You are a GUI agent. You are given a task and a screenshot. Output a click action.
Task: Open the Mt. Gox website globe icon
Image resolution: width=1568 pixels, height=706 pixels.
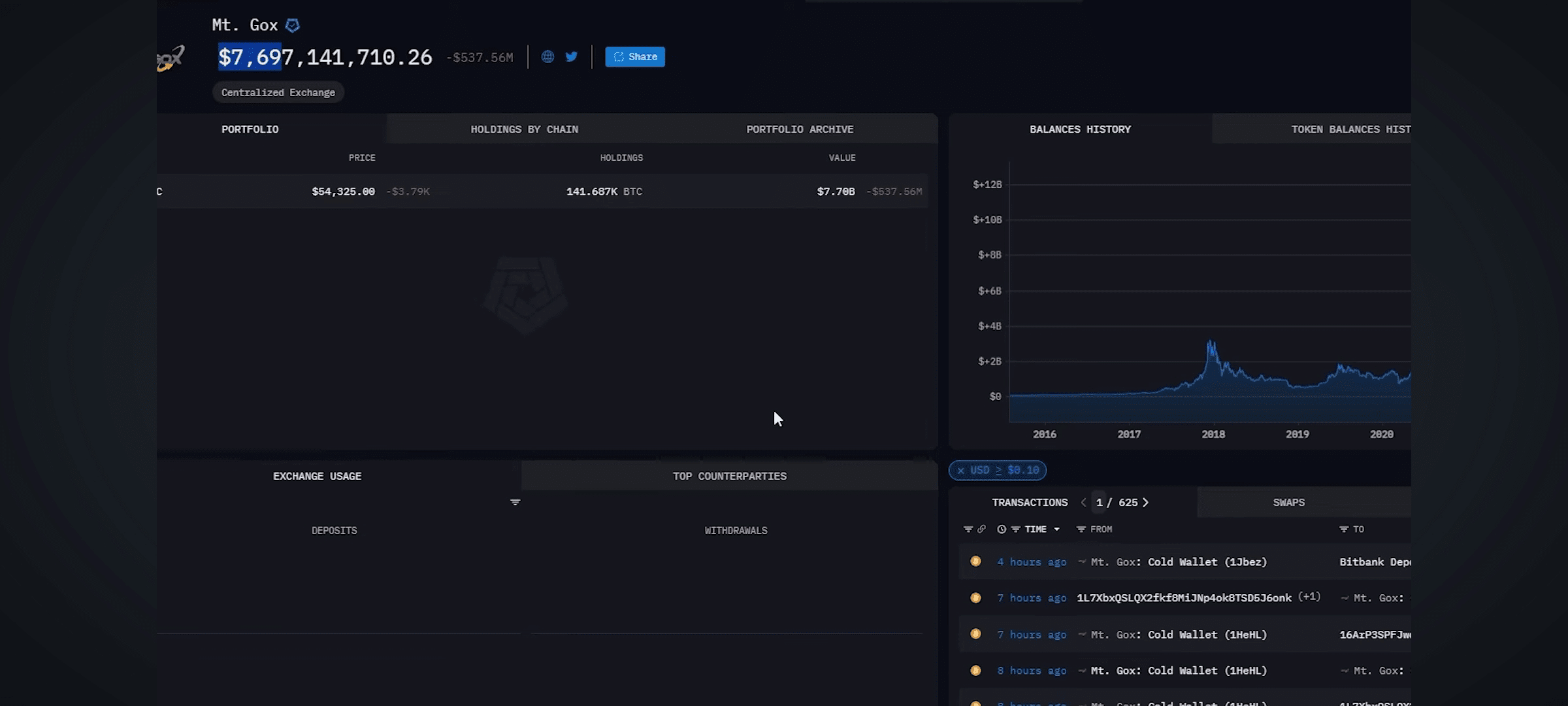[x=547, y=57]
